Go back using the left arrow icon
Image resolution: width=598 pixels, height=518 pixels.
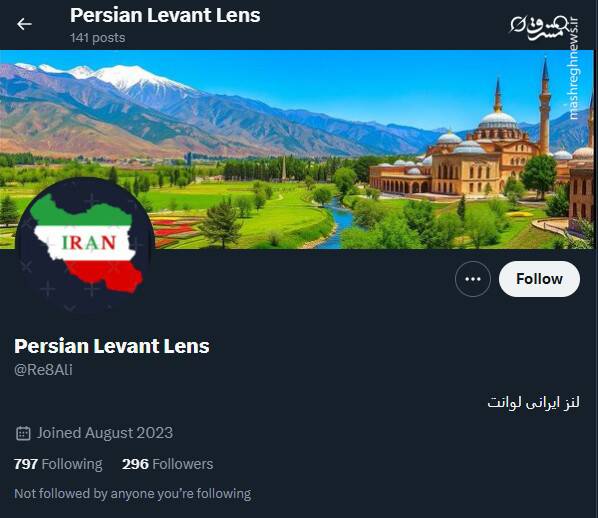pyautogui.click(x=24, y=24)
